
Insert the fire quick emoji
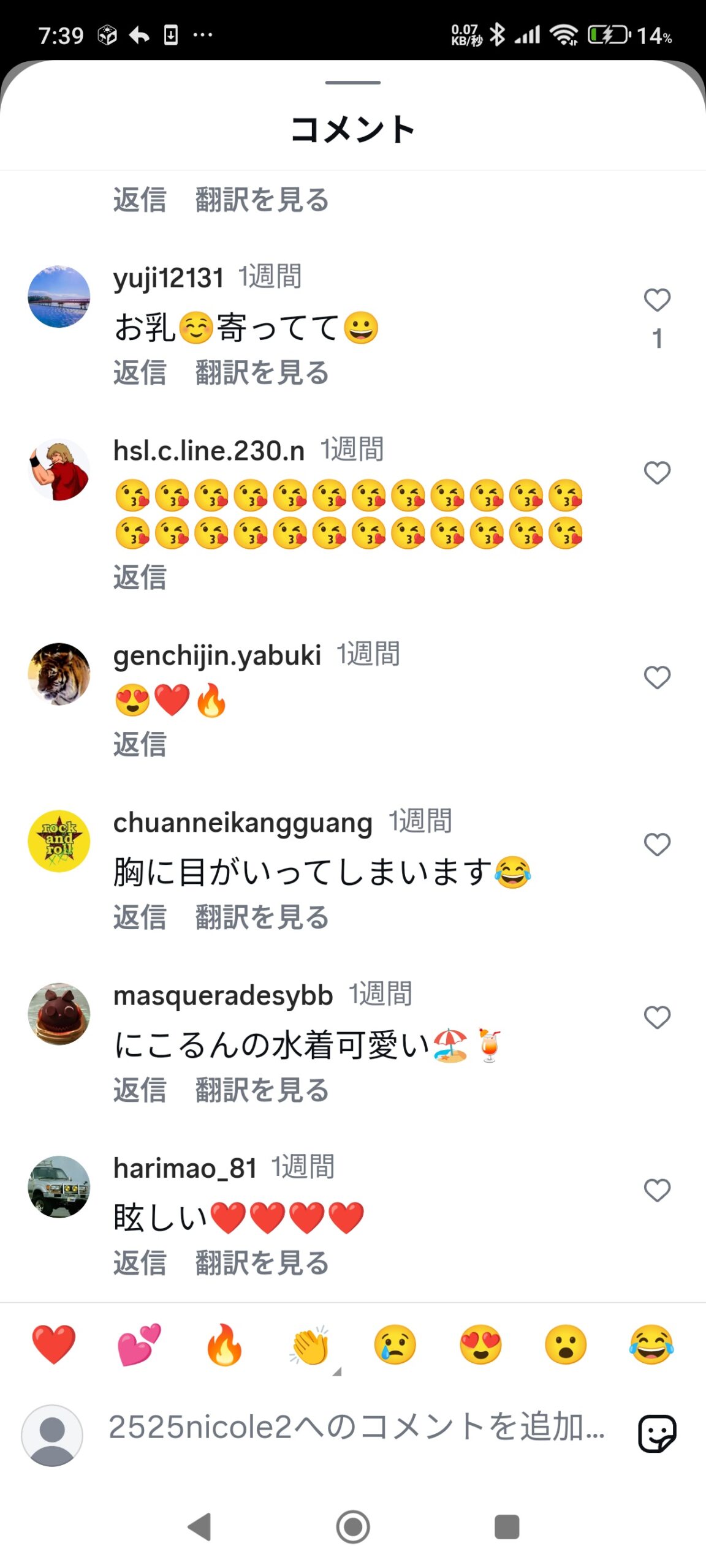point(224,1344)
